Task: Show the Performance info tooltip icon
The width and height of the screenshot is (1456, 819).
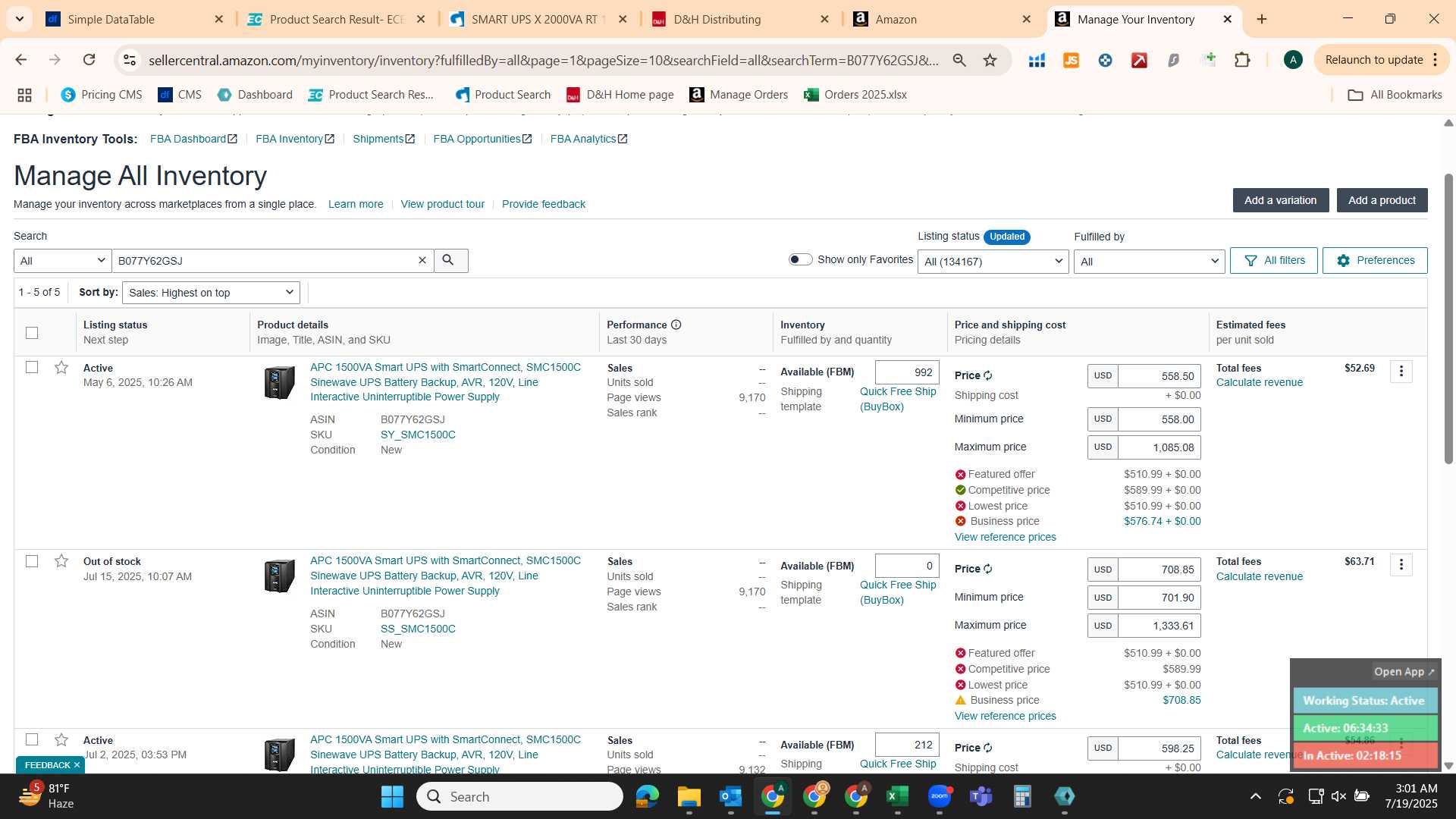Action: pos(676,325)
